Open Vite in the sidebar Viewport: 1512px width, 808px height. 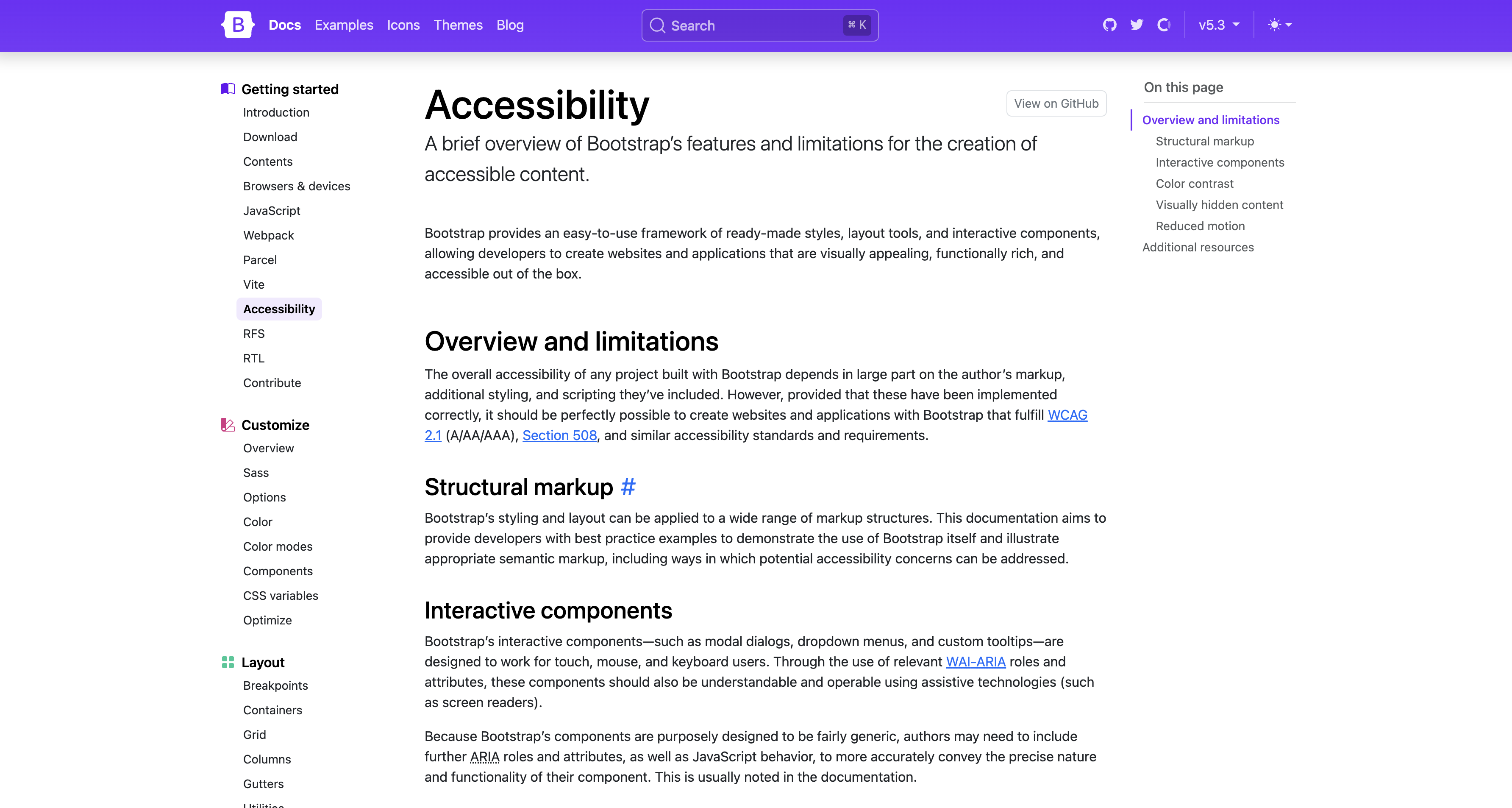[x=253, y=285]
